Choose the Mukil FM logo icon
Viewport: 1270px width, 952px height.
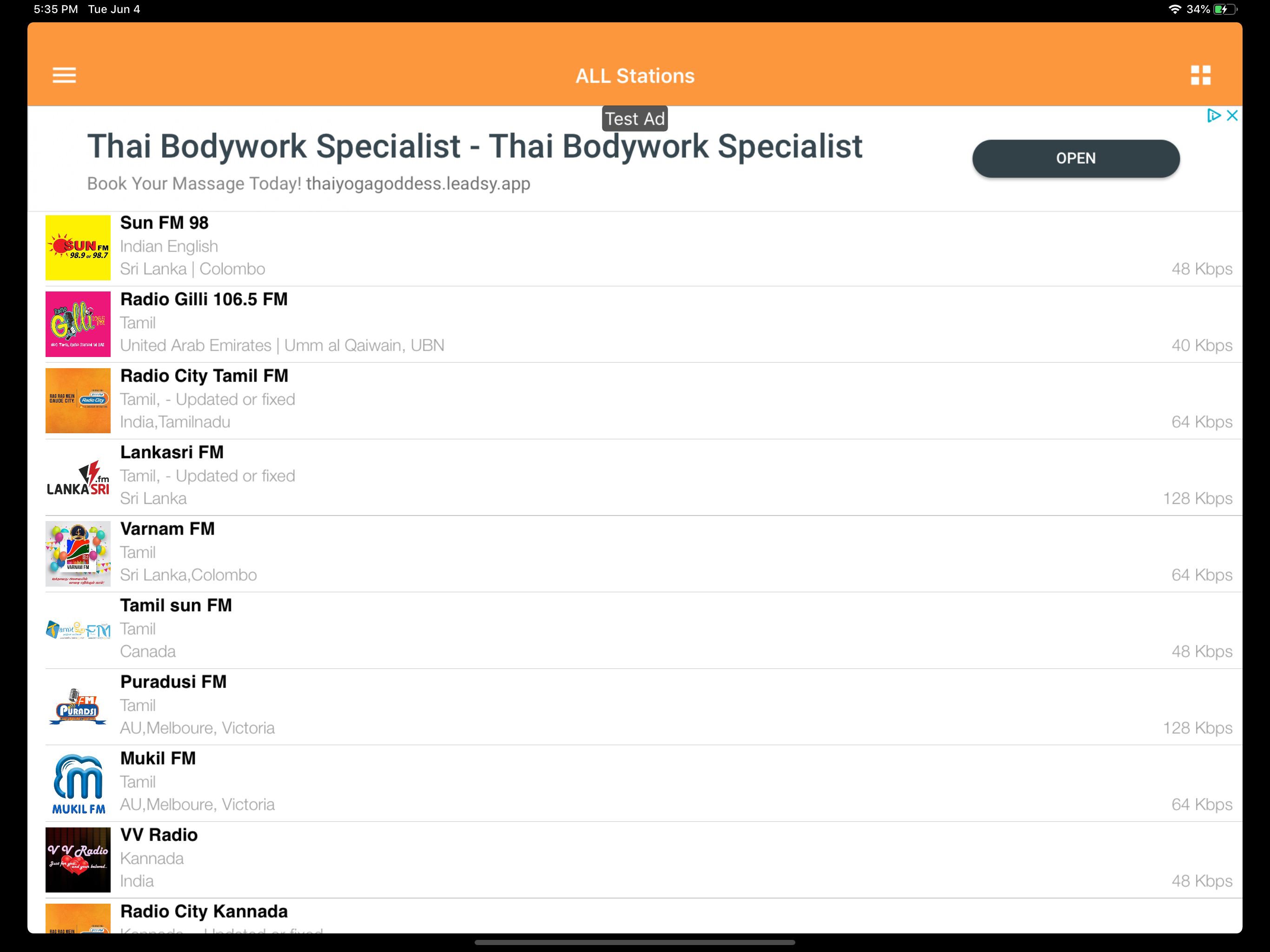pyautogui.click(x=78, y=783)
